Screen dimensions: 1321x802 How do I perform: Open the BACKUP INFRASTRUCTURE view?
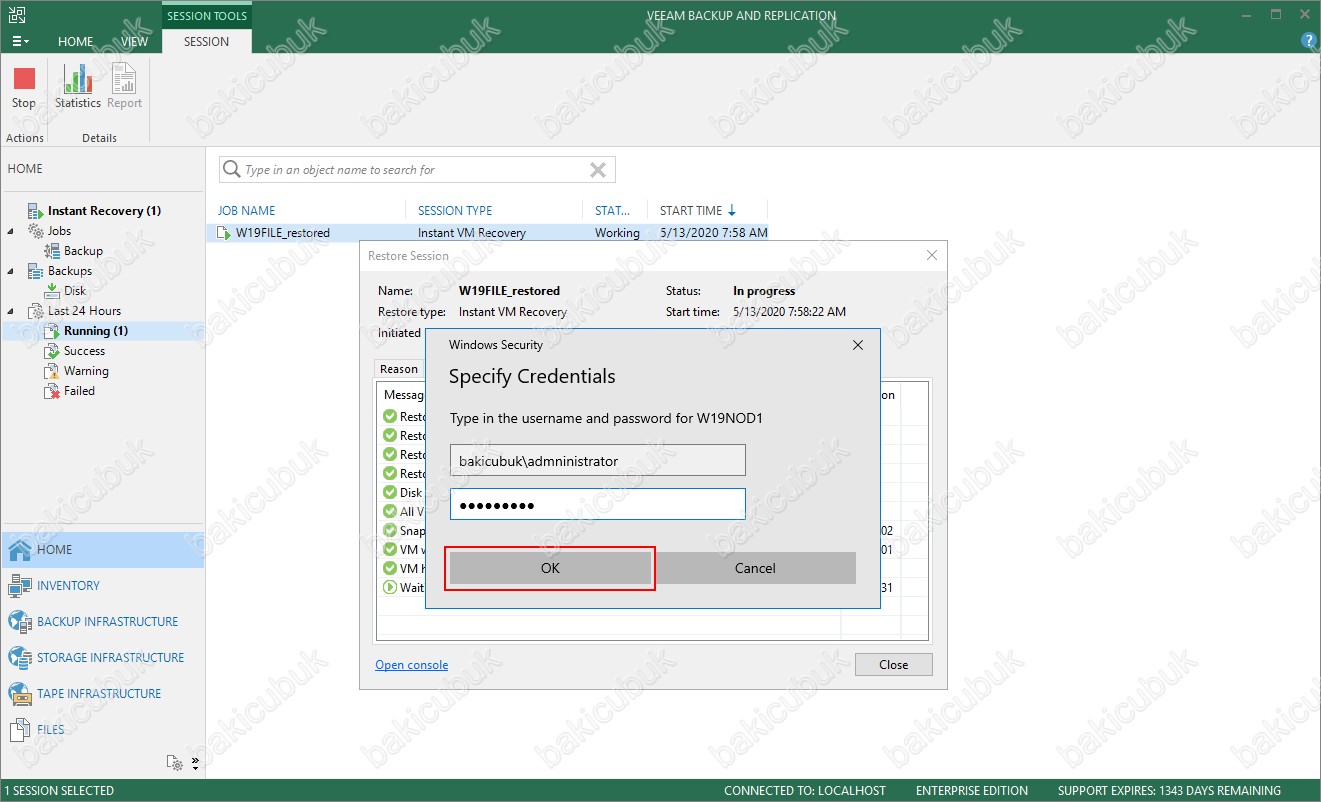coord(102,622)
